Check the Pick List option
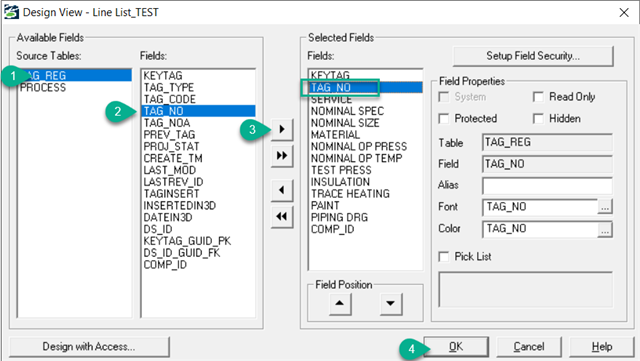Viewport: 640px width, 361px height. tap(444, 256)
